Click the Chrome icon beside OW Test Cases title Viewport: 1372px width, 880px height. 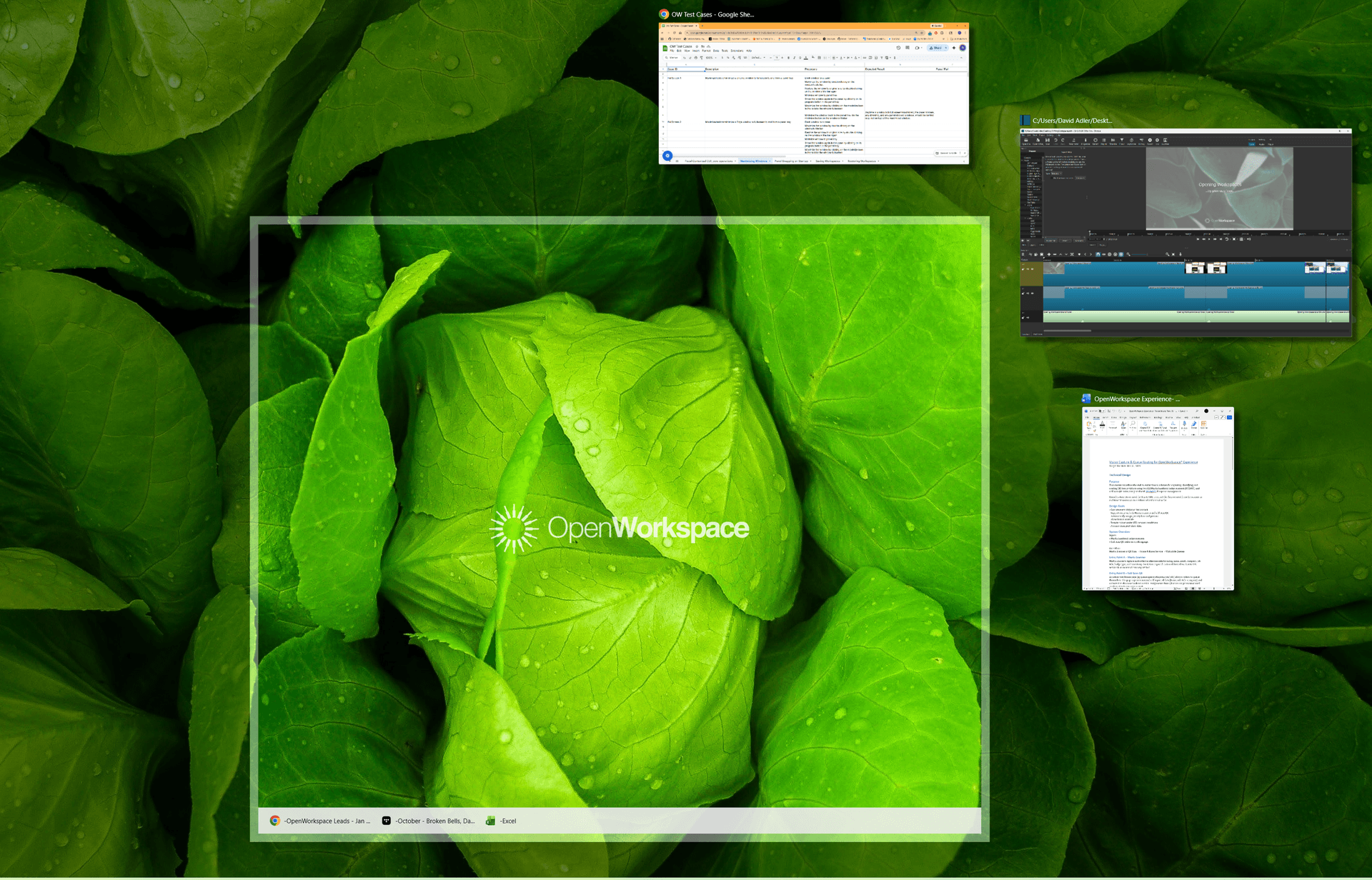pos(663,14)
